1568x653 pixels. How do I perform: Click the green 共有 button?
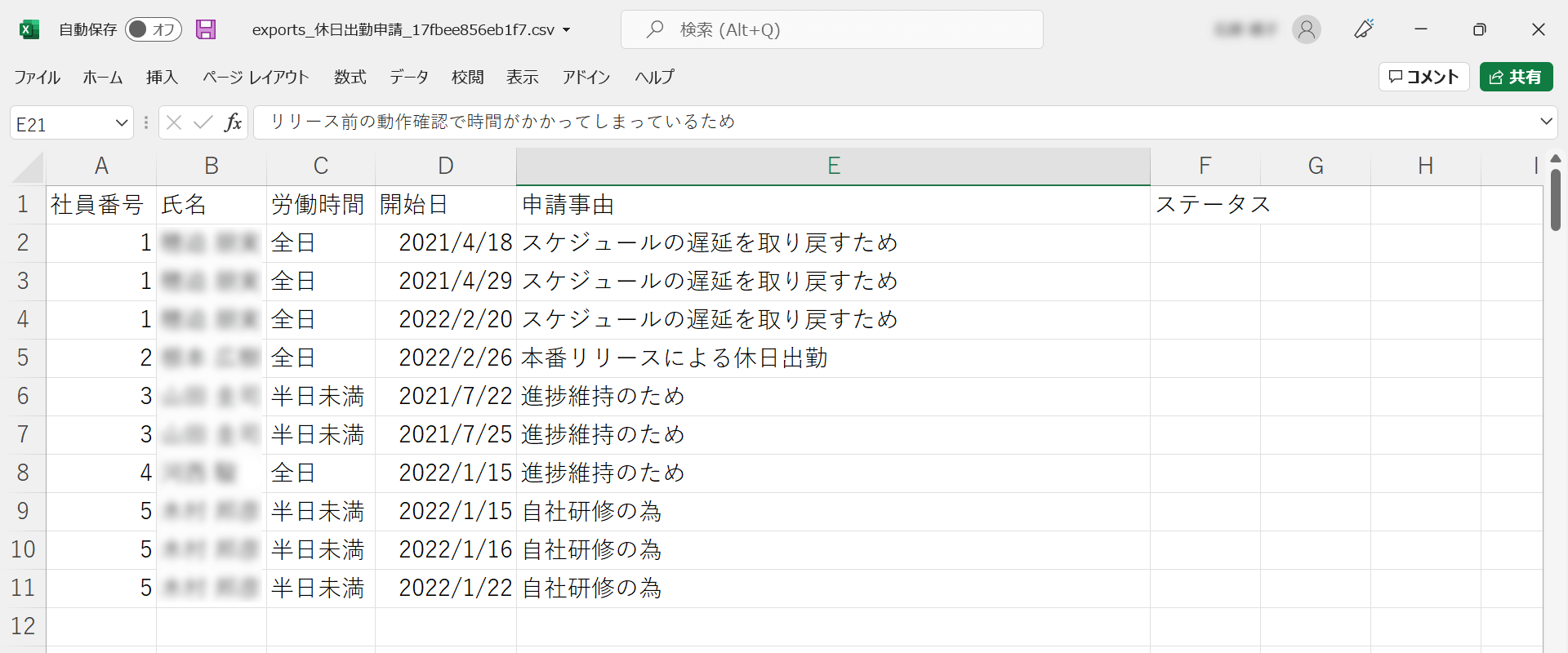coord(1516,77)
